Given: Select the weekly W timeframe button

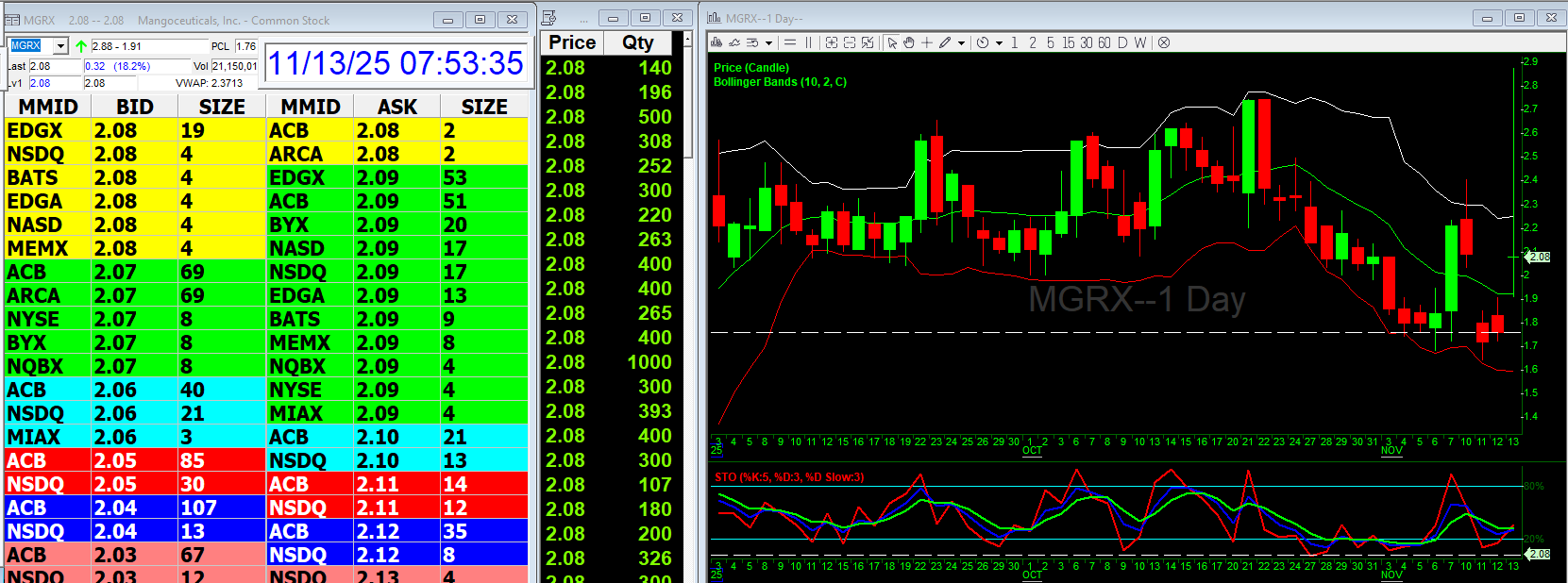Looking at the screenshot, I should [x=1140, y=42].
